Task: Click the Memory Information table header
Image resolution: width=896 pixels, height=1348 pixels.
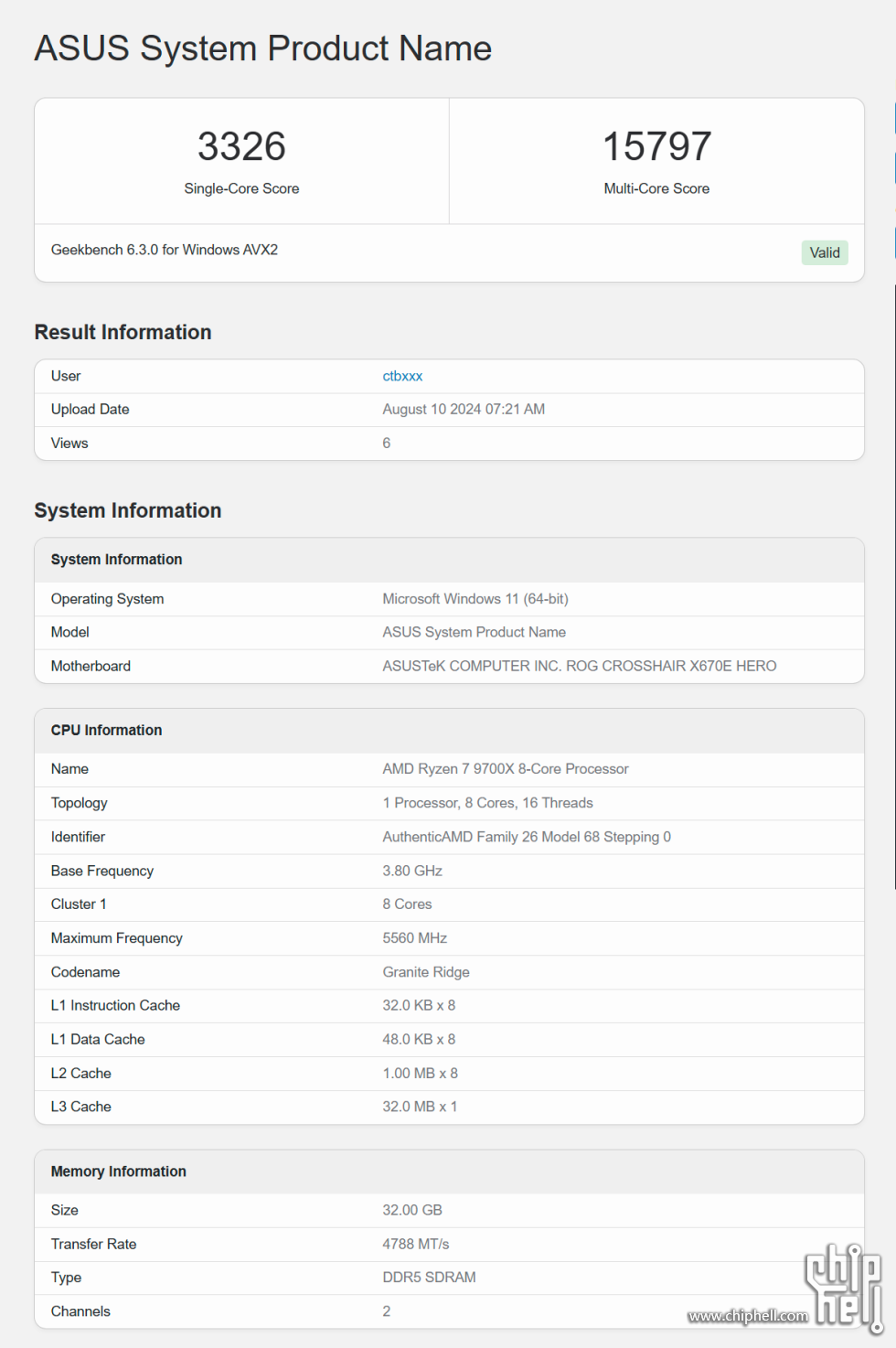Action: click(x=449, y=1171)
